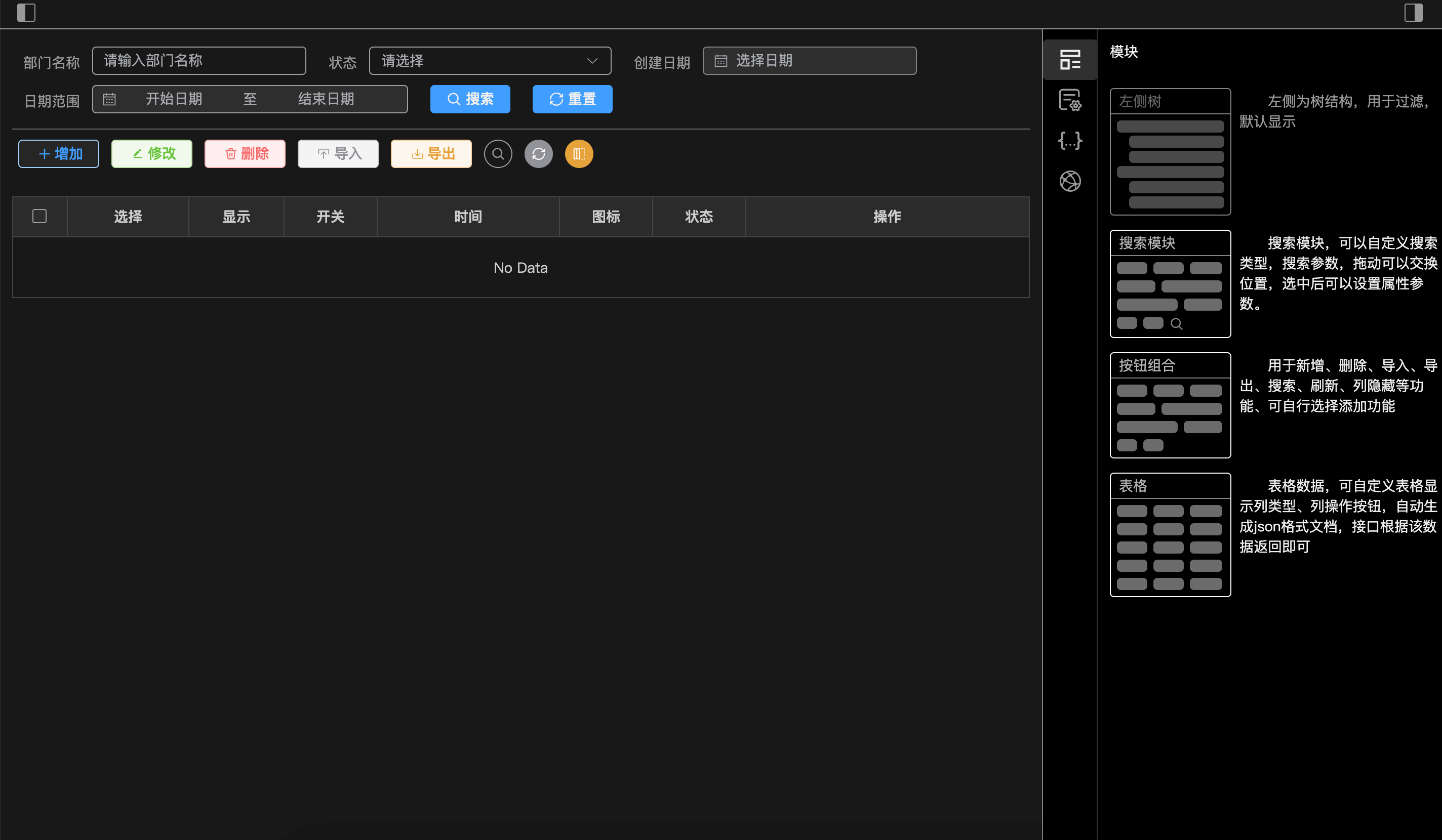This screenshot has height=840, width=1442.
Task: Click the 重置 reset button
Action: [x=572, y=99]
